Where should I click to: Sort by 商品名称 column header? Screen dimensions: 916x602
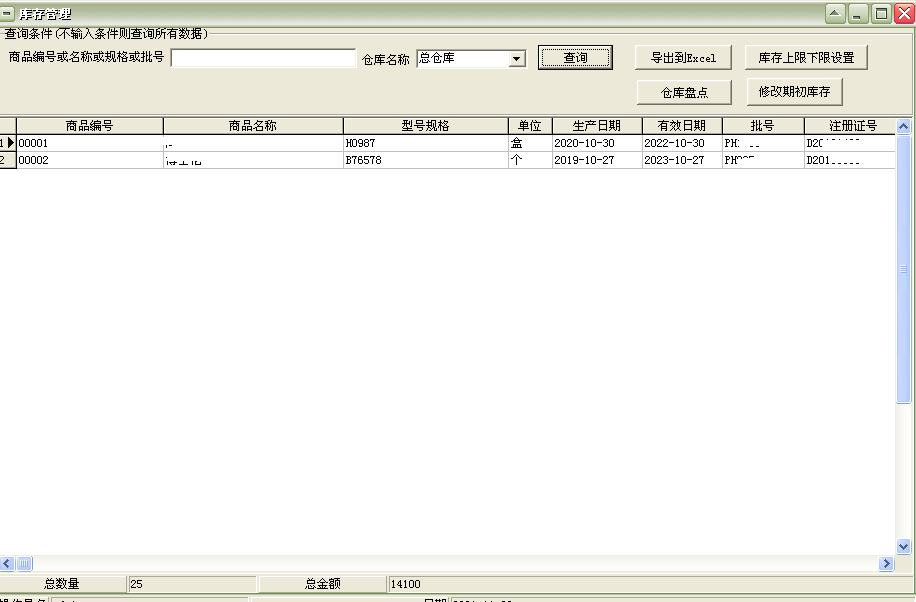[253, 126]
